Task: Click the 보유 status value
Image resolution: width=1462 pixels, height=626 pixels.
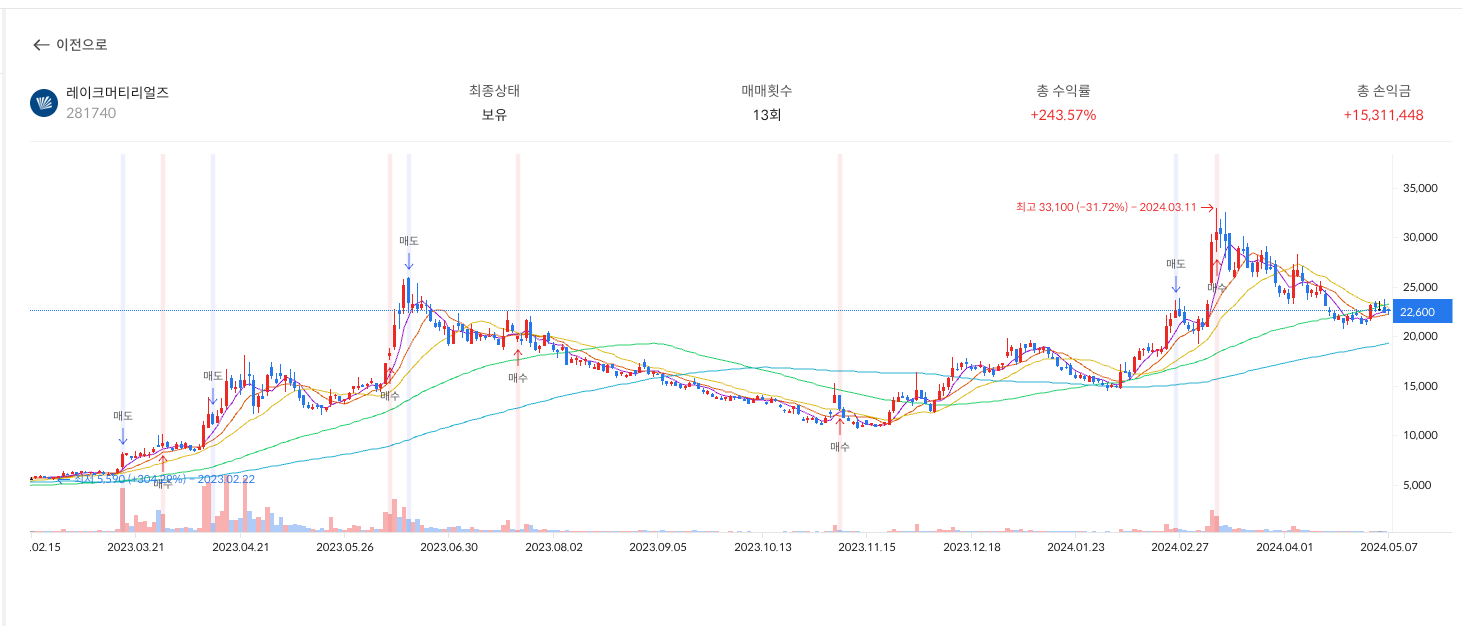Action: (494, 115)
